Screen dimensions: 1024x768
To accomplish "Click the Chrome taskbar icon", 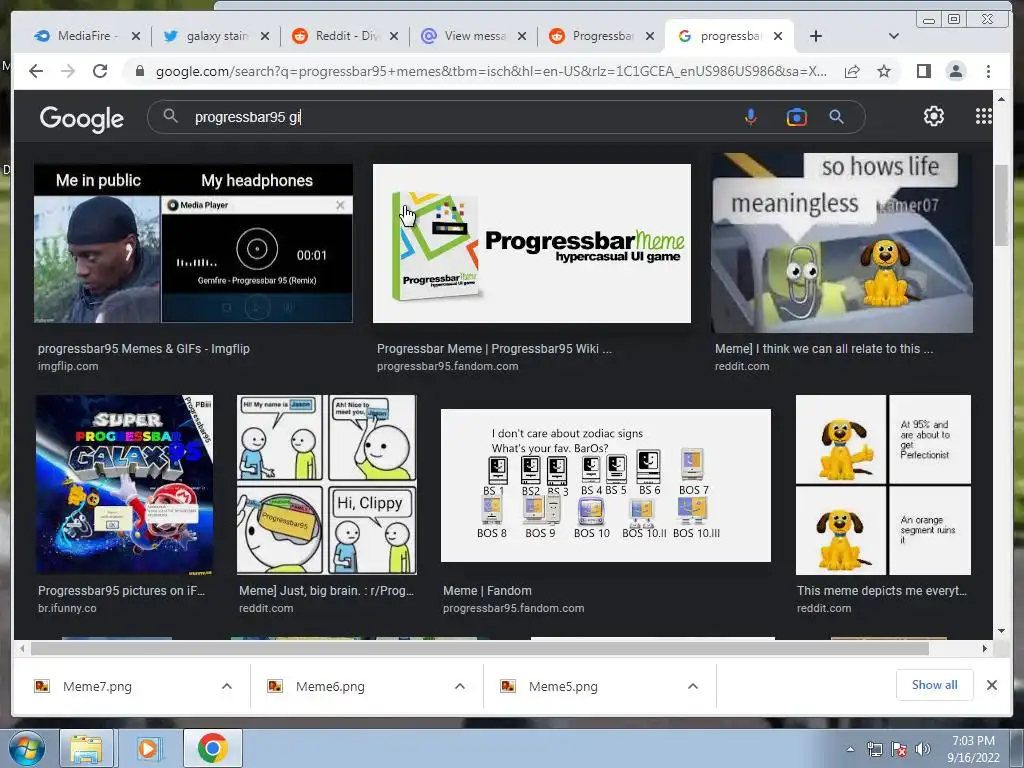I will pyautogui.click(x=212, y=748).
